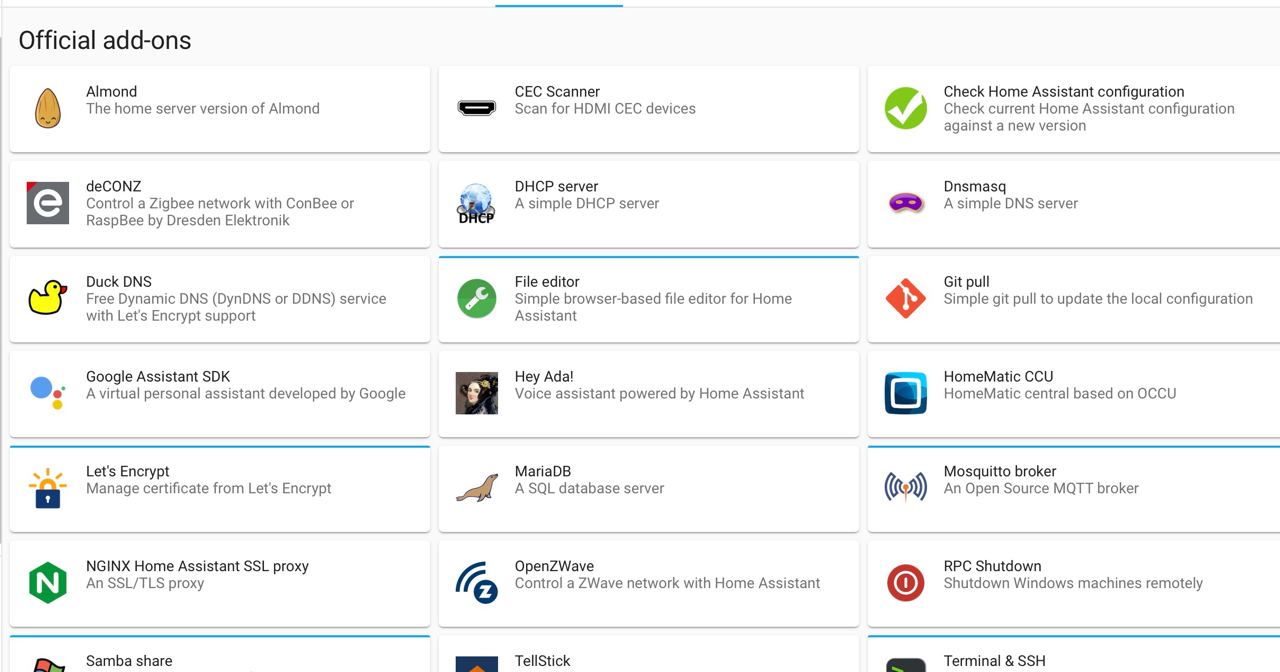Select the deCONZ add-on title
1280x672 pixels.
[x=113, y=186]
